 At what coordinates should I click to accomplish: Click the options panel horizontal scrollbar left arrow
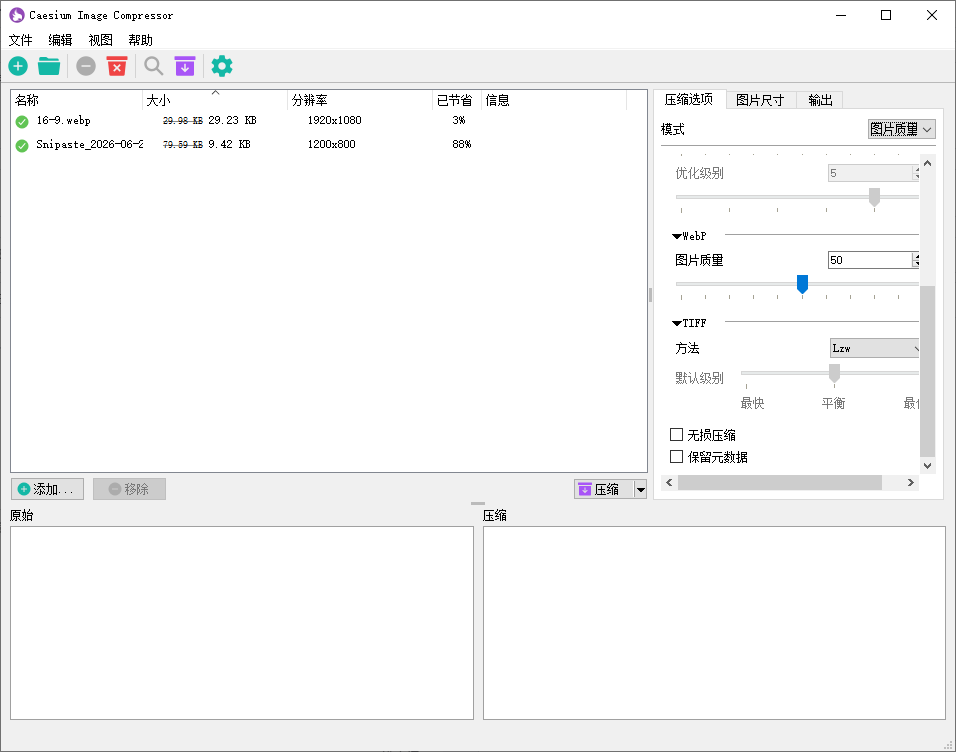click(669, 482)
